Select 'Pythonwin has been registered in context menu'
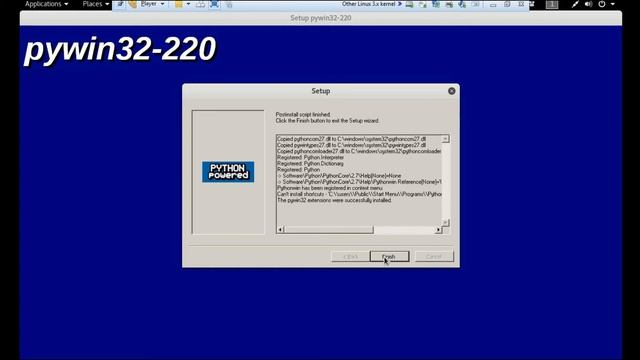 [330, 188]
